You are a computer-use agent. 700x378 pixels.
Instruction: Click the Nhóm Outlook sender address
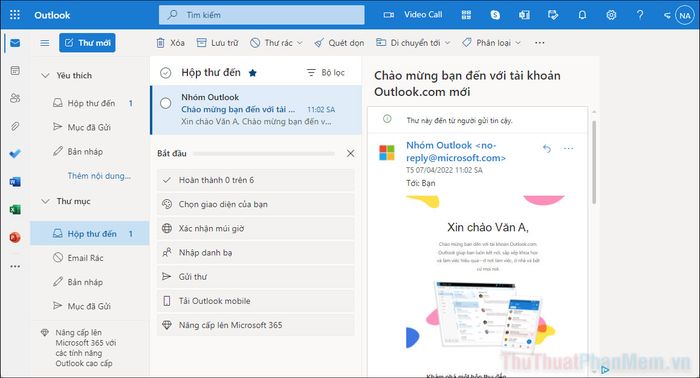pyautogui.click(x=455, y=151)
